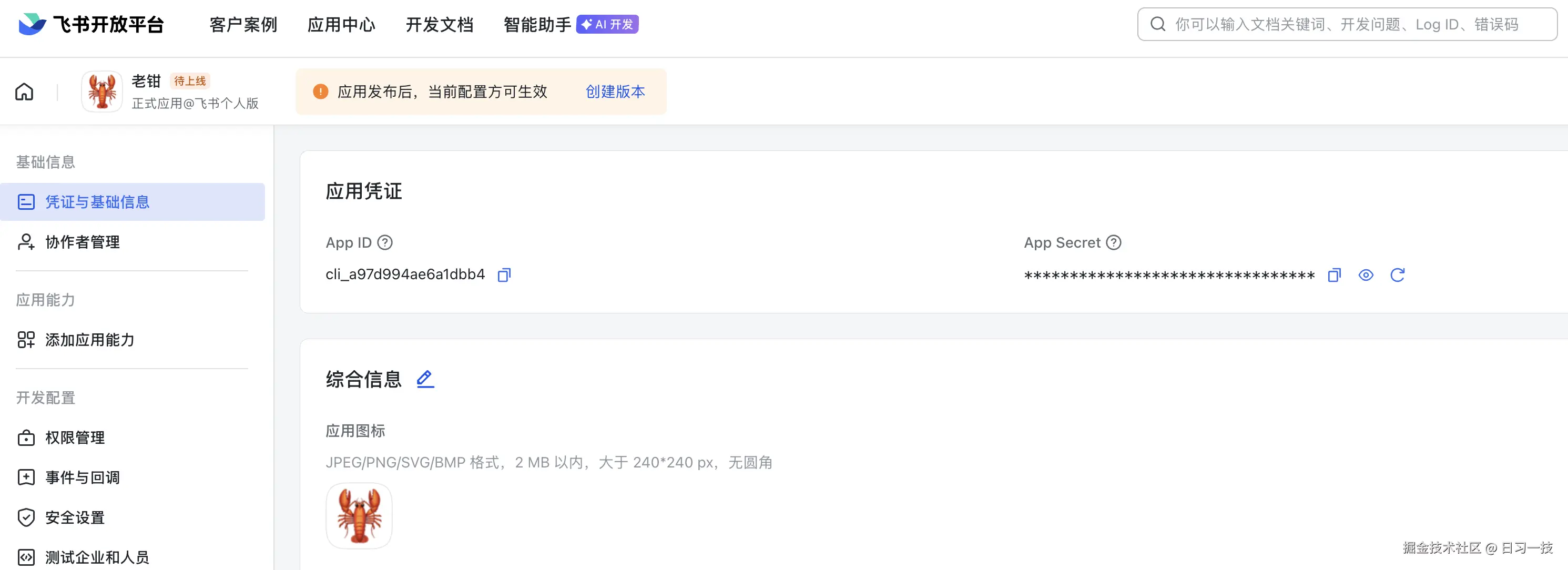Click the Feishu Open Platform logo
This screenshot has width=1568, height=570.
point(91,24)
